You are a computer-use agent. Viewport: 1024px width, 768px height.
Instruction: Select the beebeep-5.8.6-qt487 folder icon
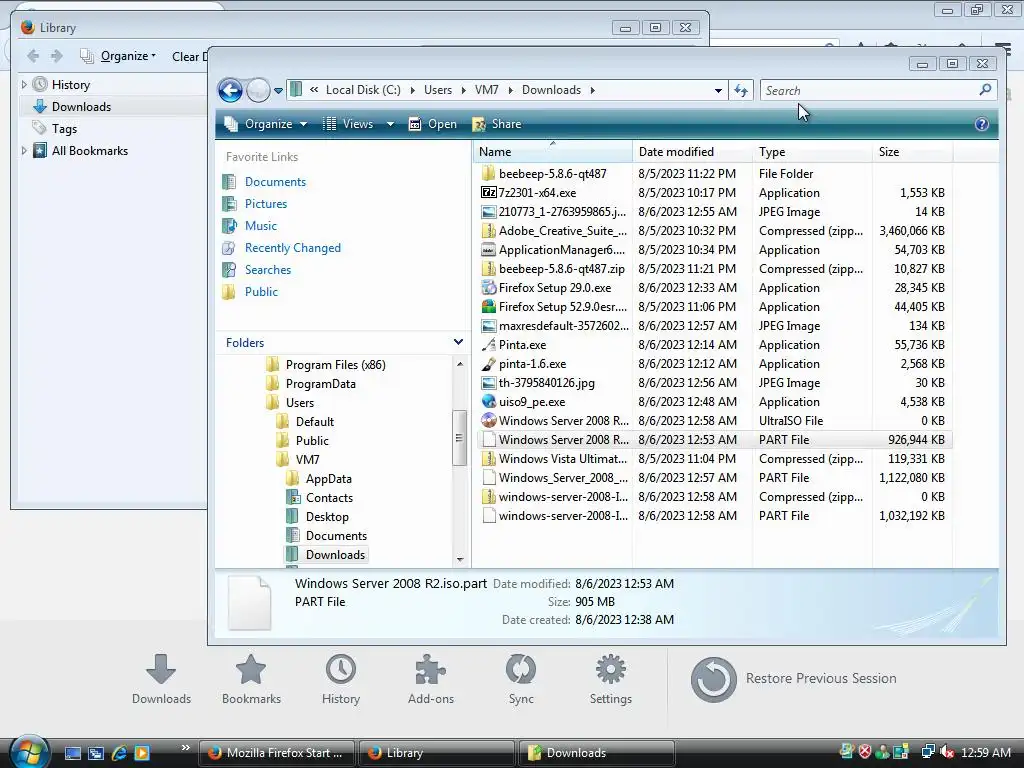click(488, 174)
